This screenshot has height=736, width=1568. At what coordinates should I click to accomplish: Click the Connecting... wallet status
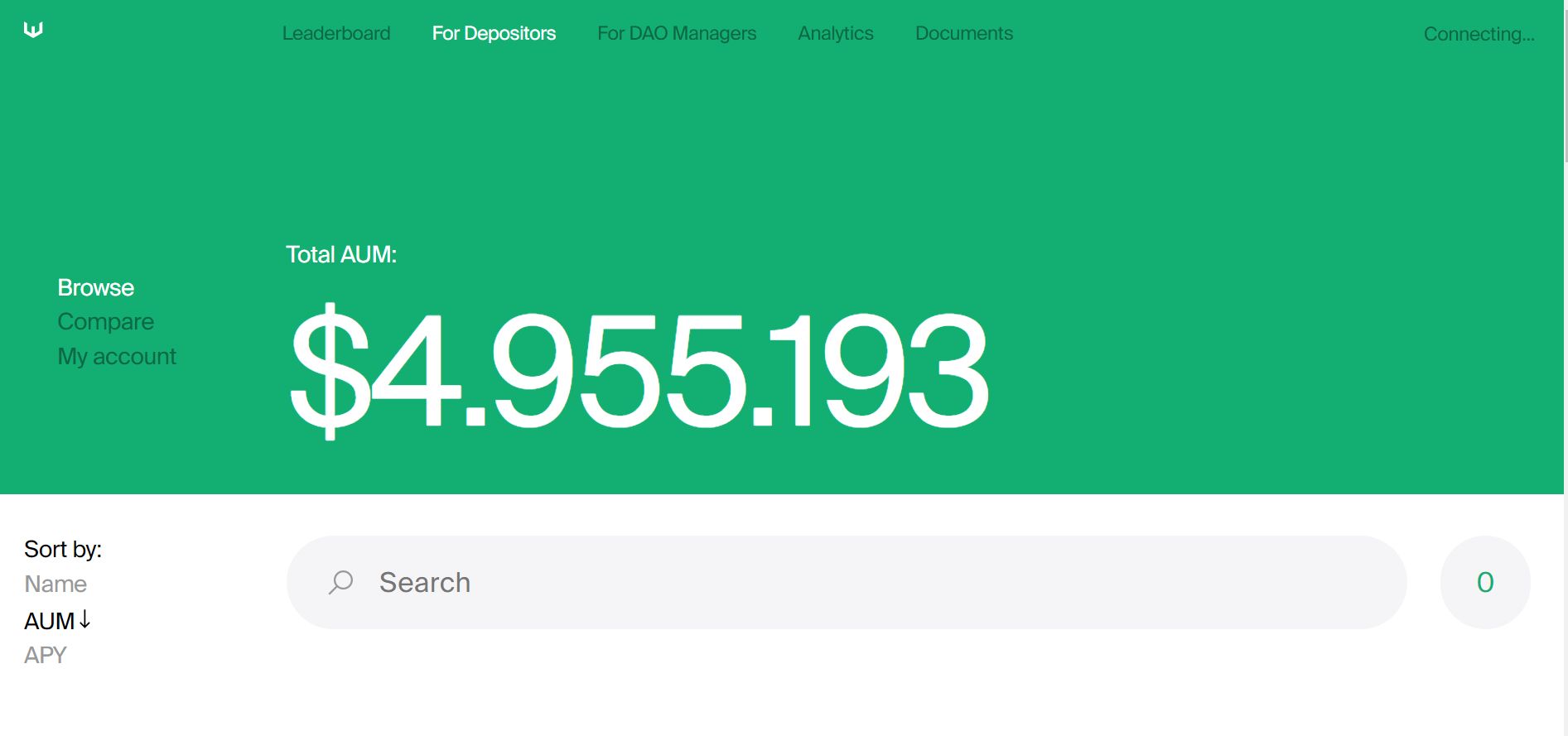click(x=1479, y=34)
